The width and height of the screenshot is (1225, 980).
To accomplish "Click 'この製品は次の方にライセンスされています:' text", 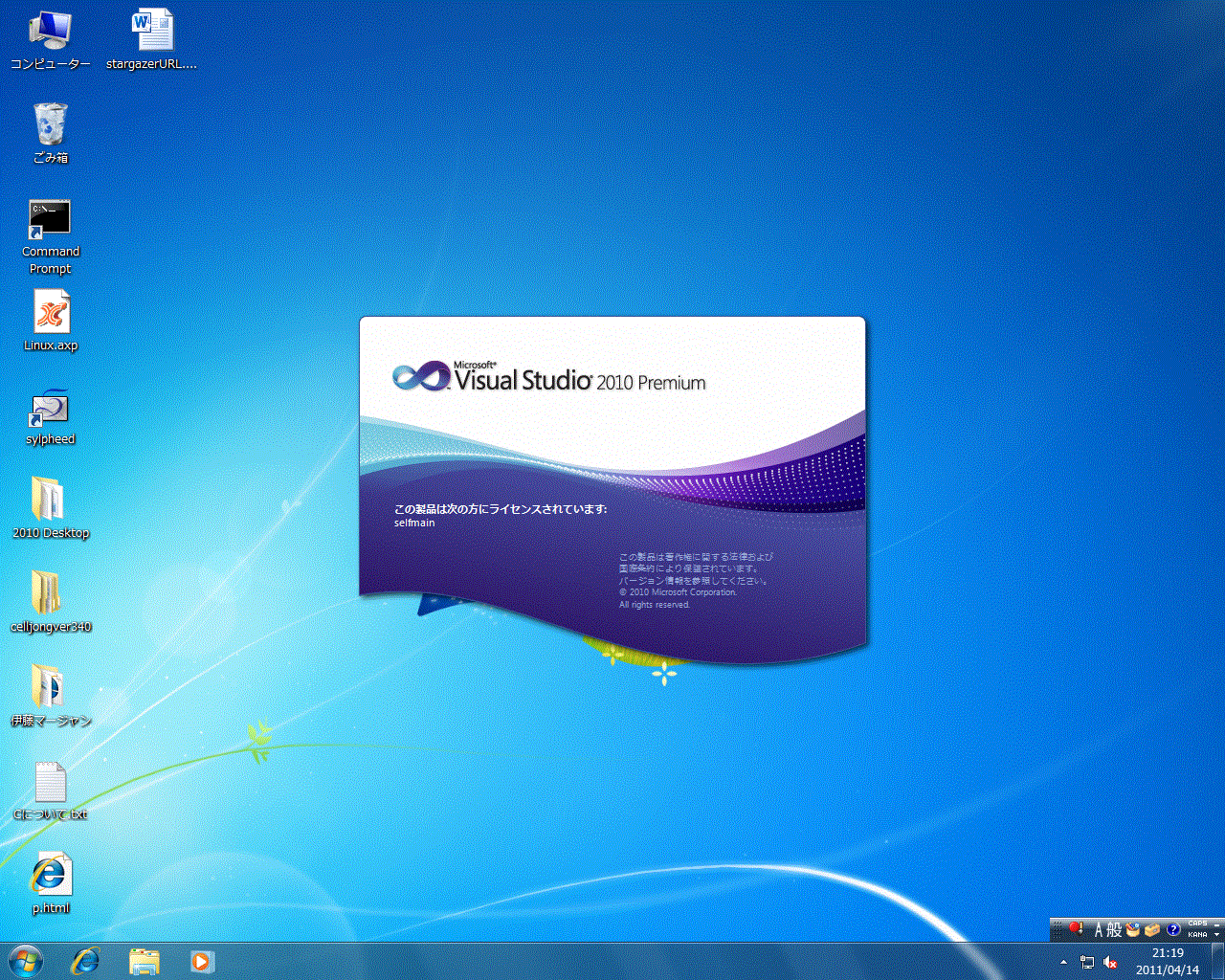I will (x=501, y=509).
